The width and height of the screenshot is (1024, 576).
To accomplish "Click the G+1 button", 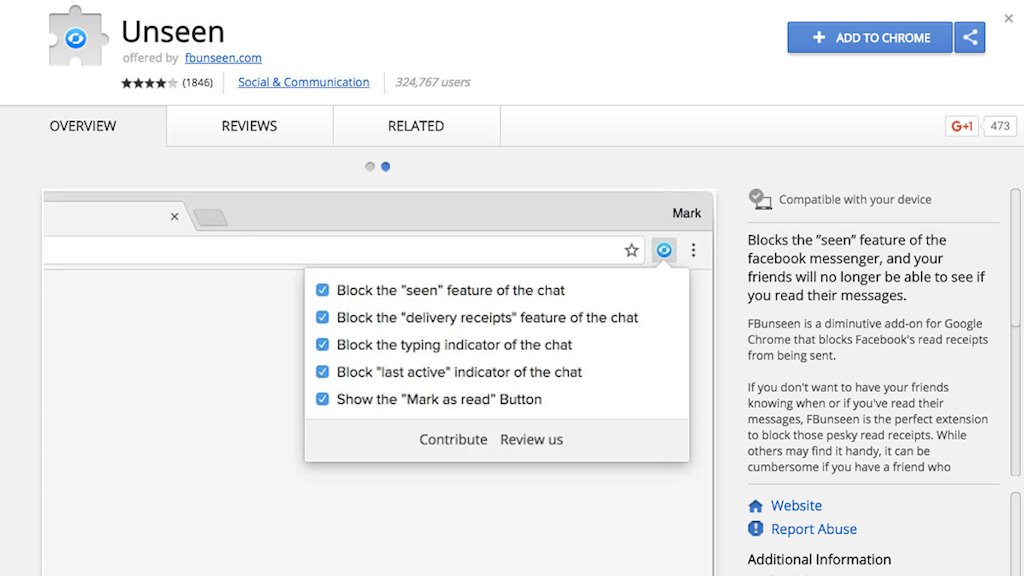I will pos(962,126).
